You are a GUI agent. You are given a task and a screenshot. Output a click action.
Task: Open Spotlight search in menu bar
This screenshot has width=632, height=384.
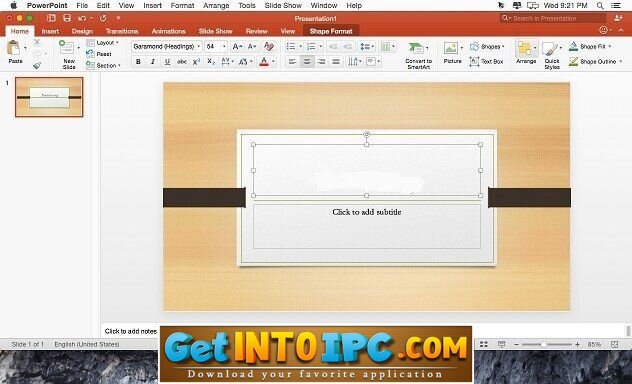pos(600,6)
